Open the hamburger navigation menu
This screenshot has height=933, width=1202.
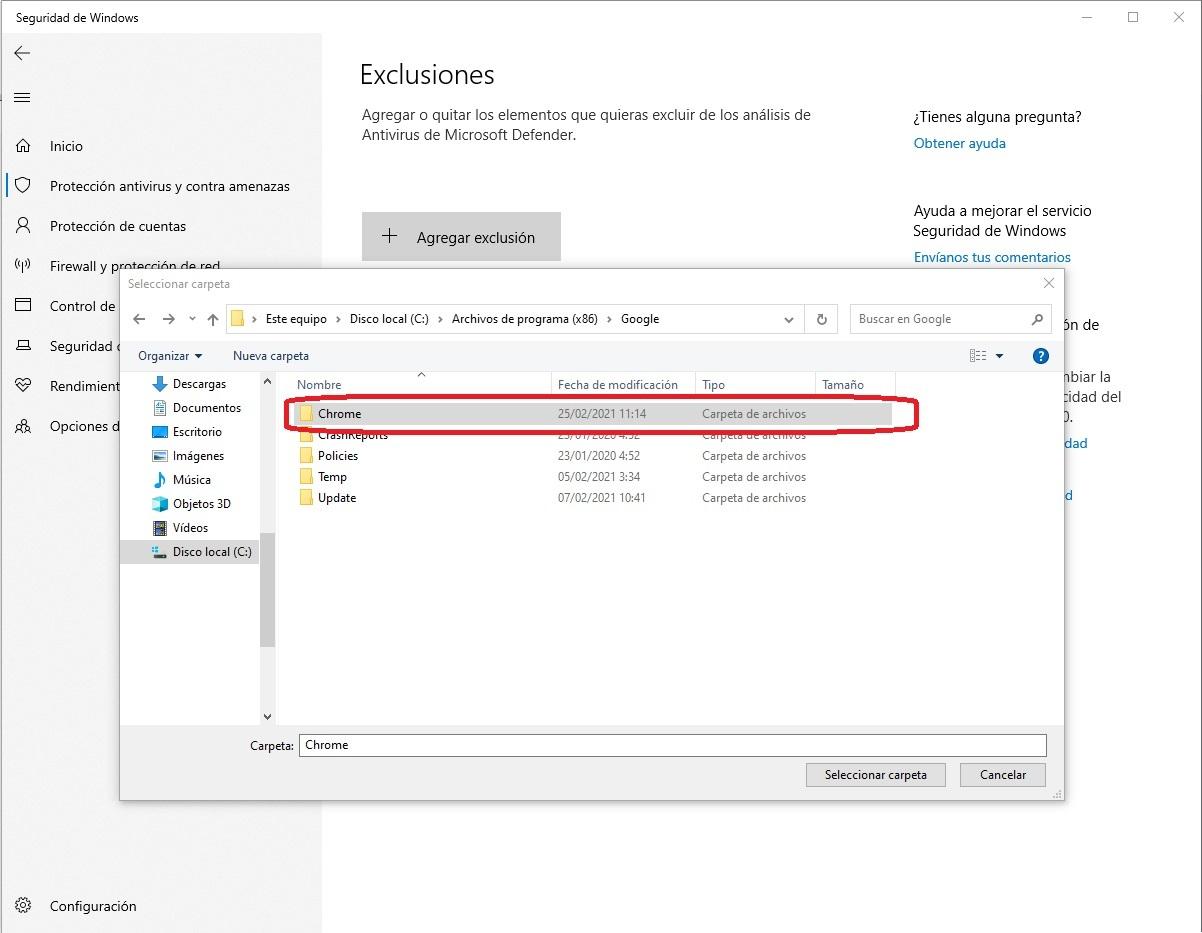(x=22, y=98)
